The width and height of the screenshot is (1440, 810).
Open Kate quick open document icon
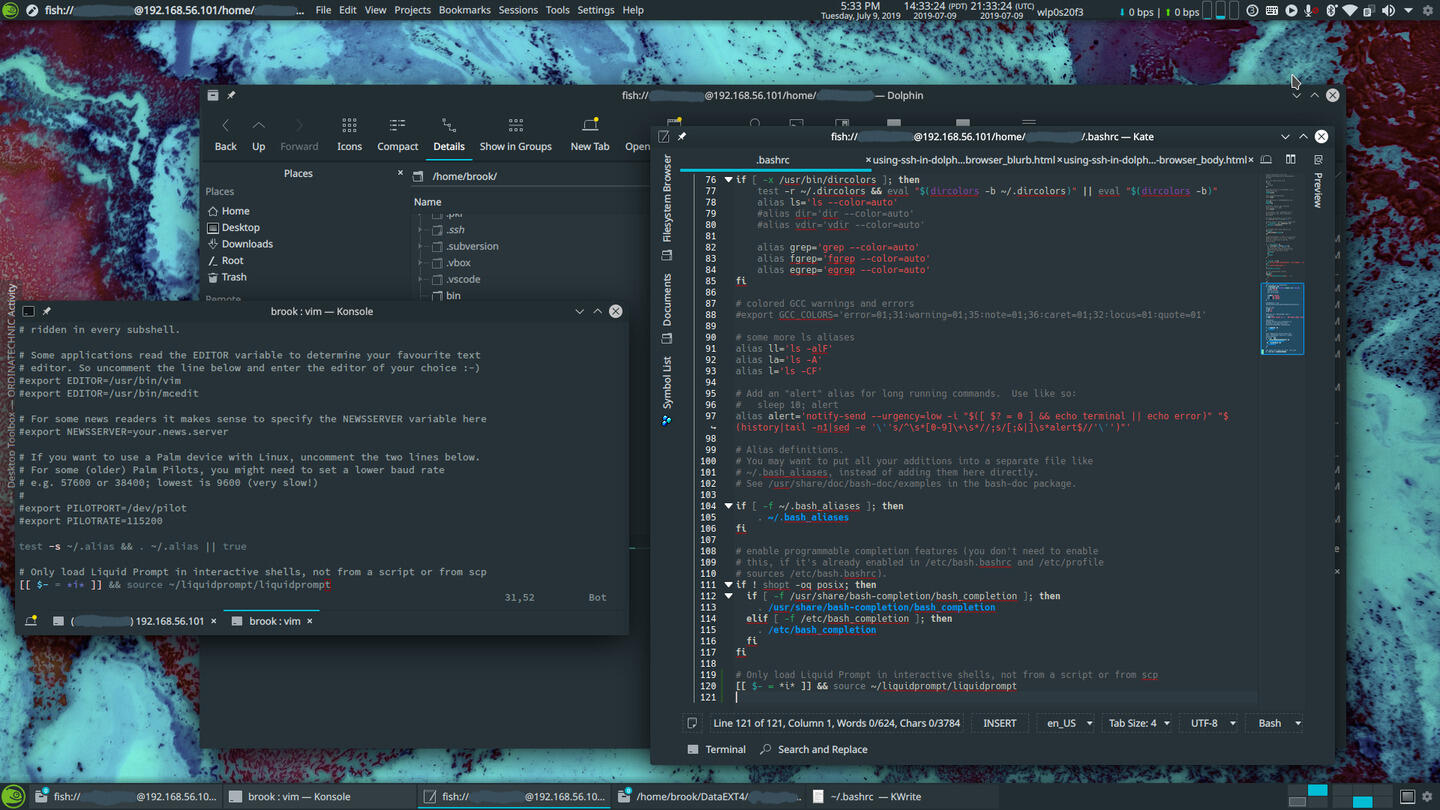point(1266,160)
